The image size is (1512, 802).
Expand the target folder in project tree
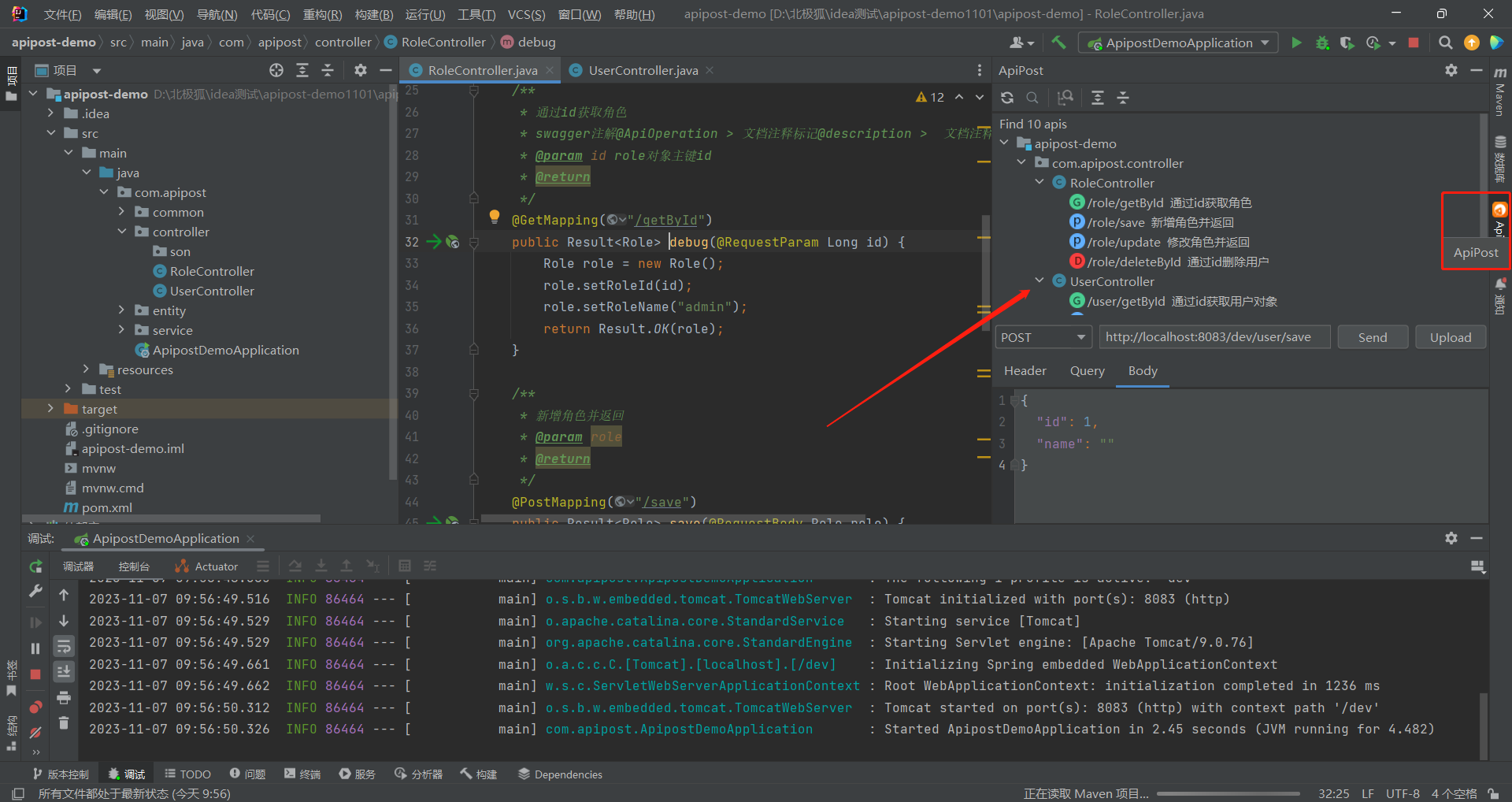[50, 408]
